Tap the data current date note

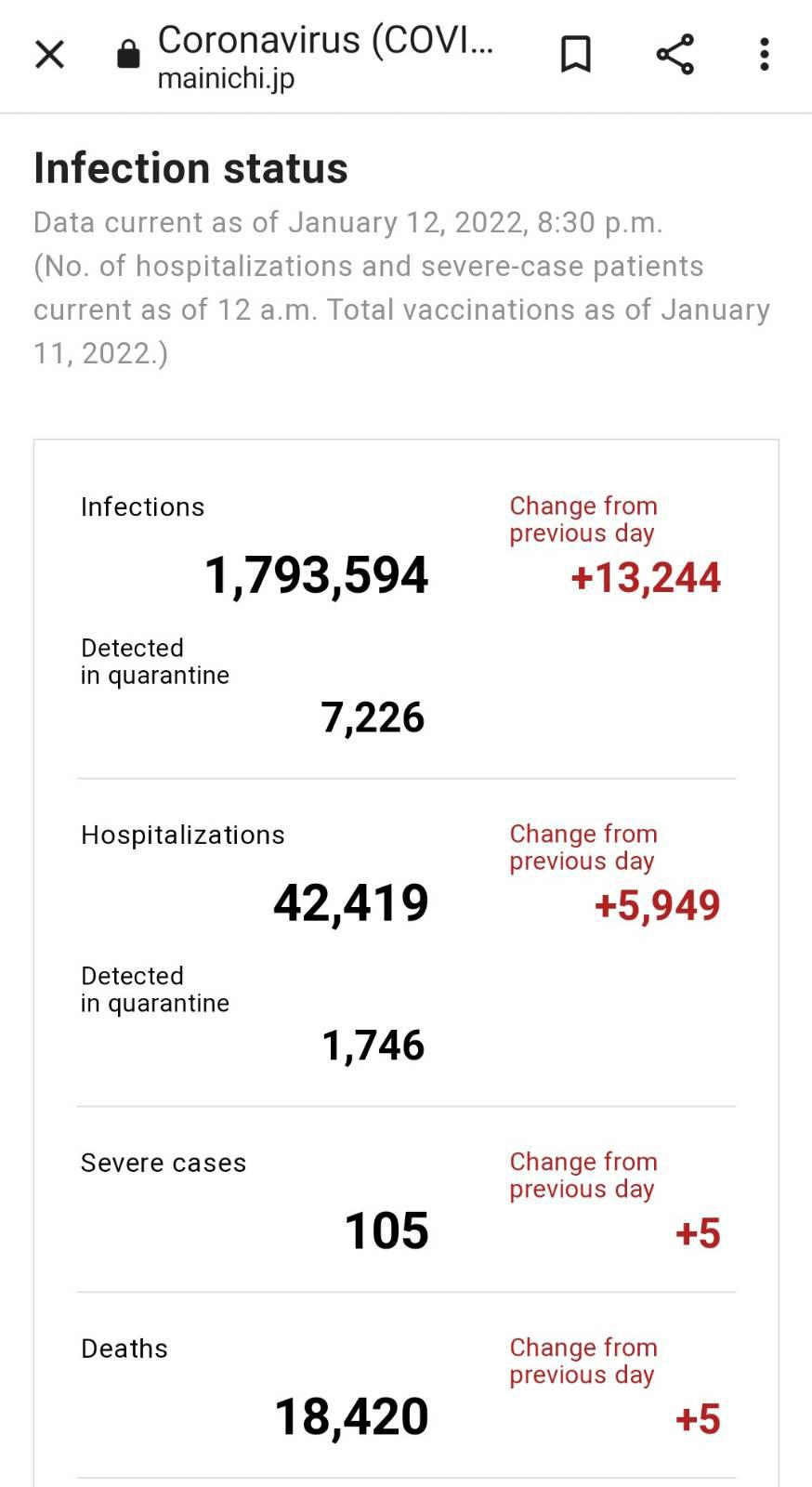pyautogui.click(x=401, y=288)
